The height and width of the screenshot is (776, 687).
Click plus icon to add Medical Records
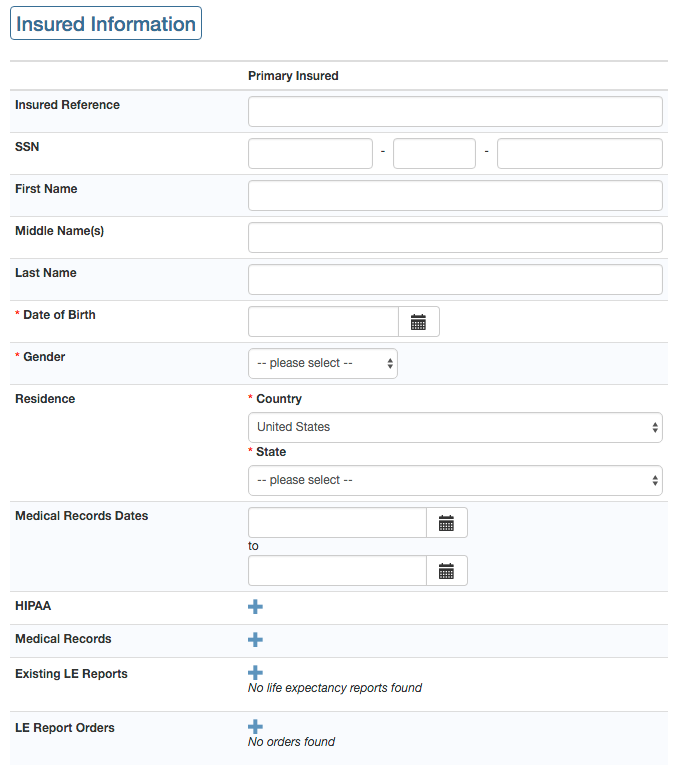tap(255, 639)
